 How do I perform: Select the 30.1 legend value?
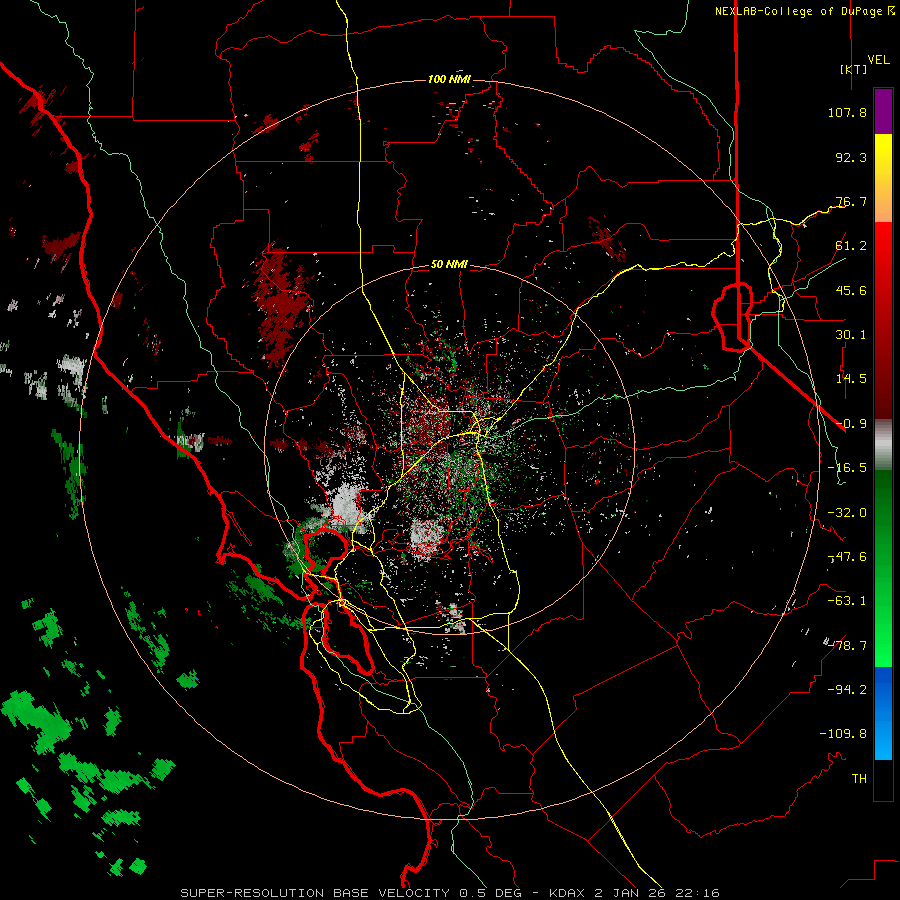click(851, 335)
